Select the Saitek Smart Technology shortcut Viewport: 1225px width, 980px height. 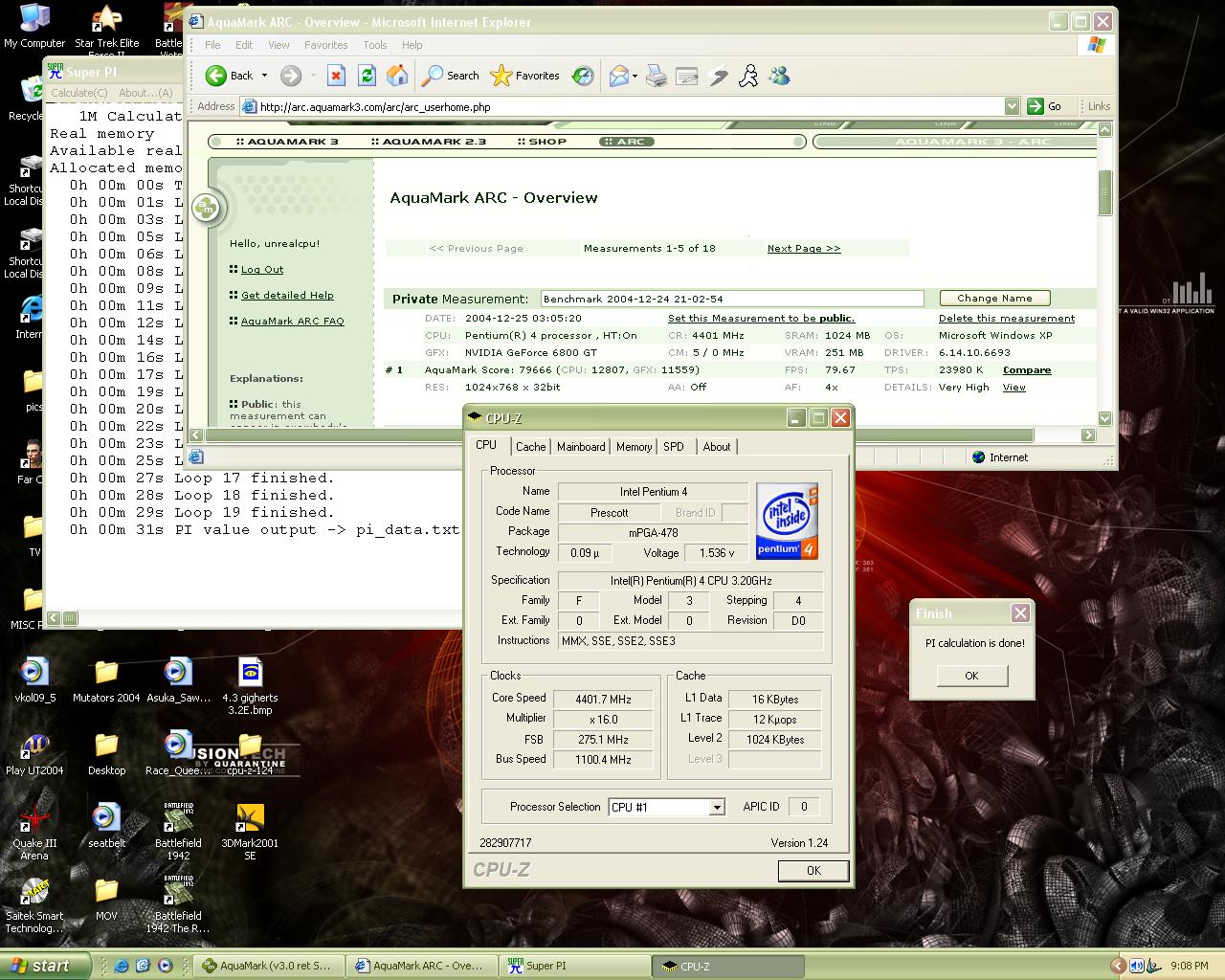[x=34, y=904]
